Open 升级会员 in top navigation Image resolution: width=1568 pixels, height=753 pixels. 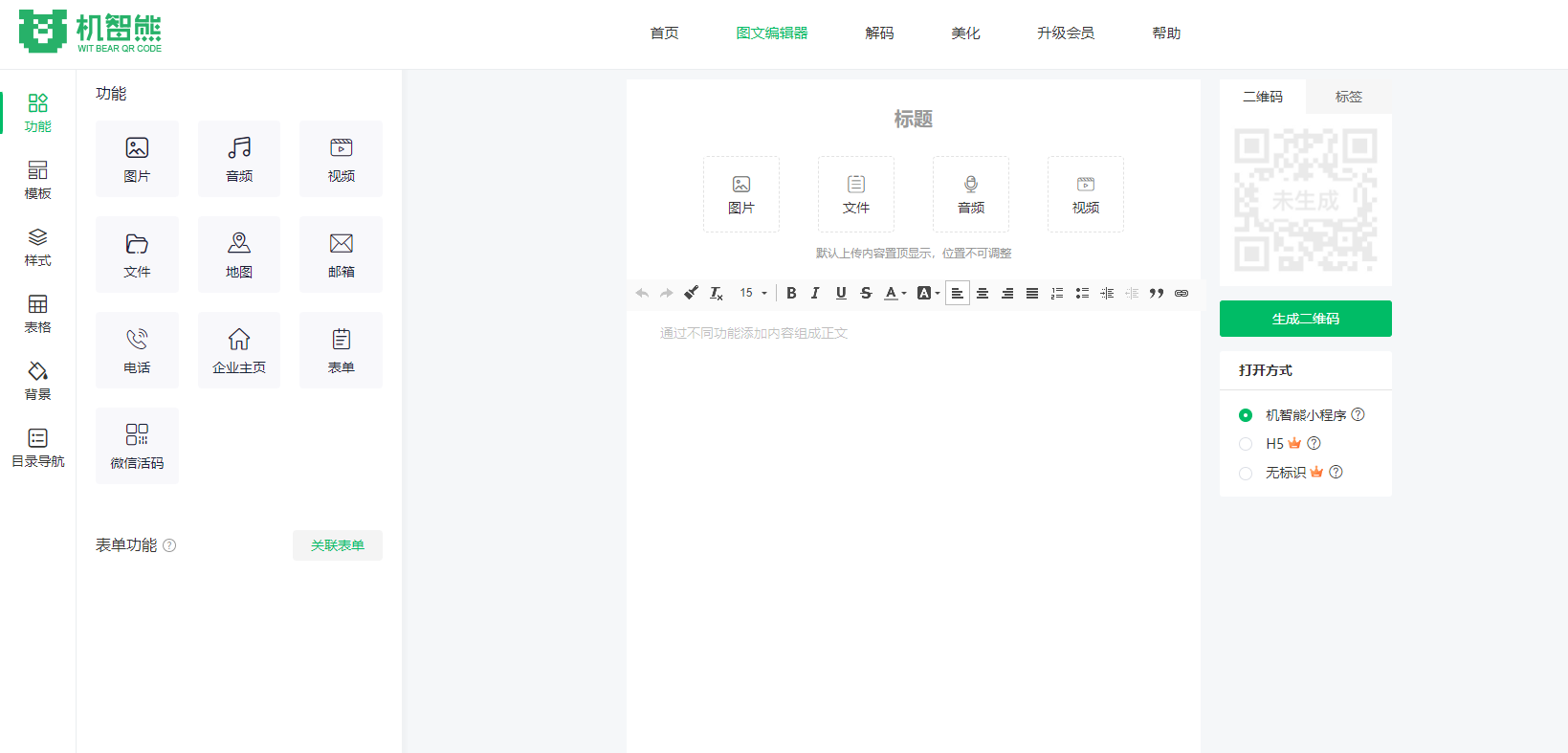coord(1065,33)
